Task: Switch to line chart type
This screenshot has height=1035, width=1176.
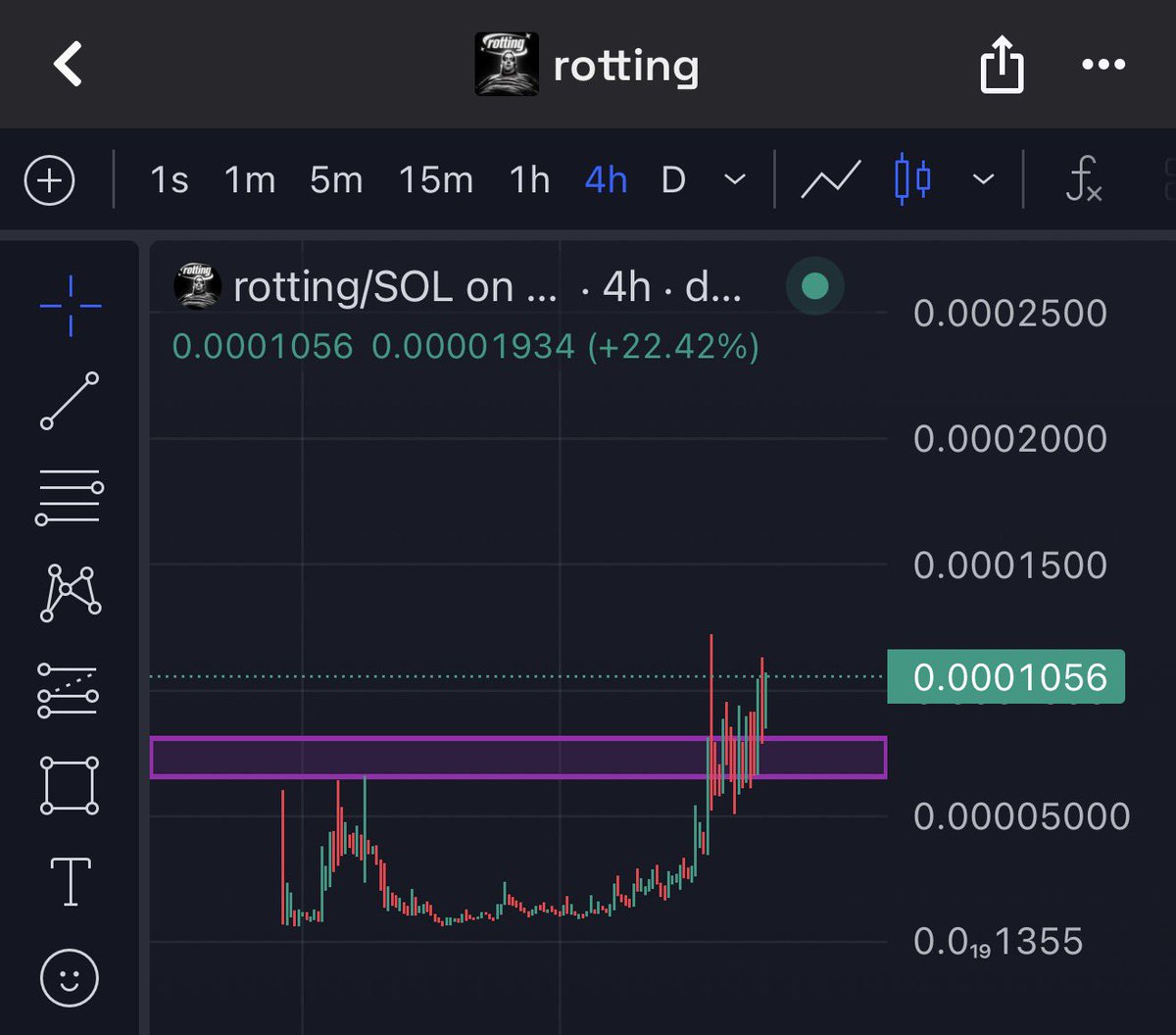Action: [831, 180]
